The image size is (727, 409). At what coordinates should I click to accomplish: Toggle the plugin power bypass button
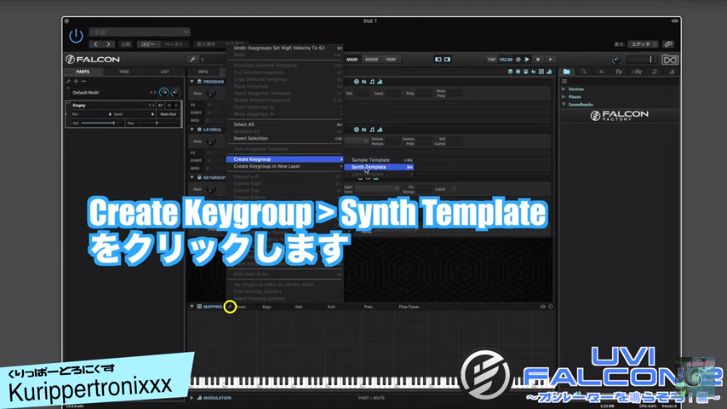point(76,36)
